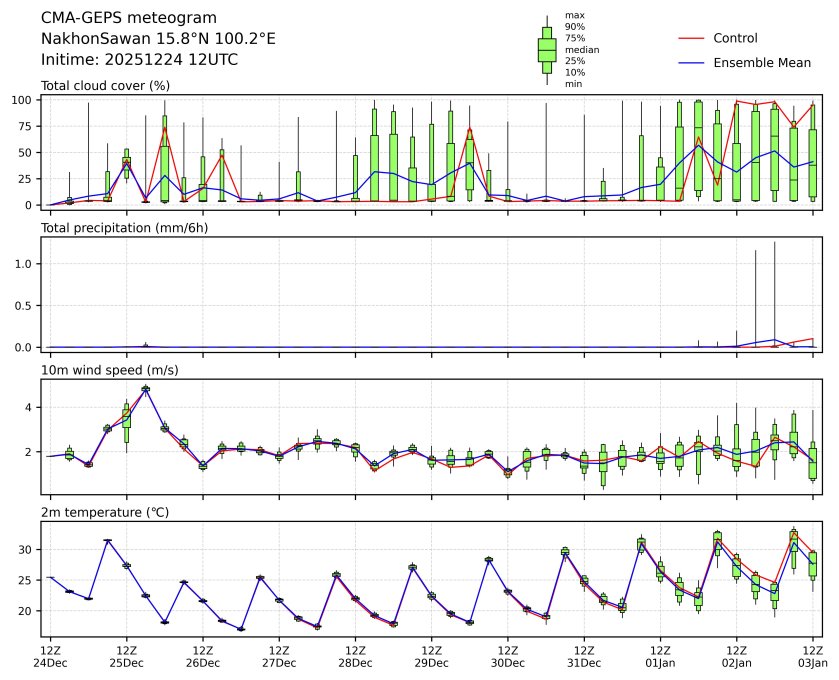Select the Control legend label
The image size is (839, 680).
point(735,38)
